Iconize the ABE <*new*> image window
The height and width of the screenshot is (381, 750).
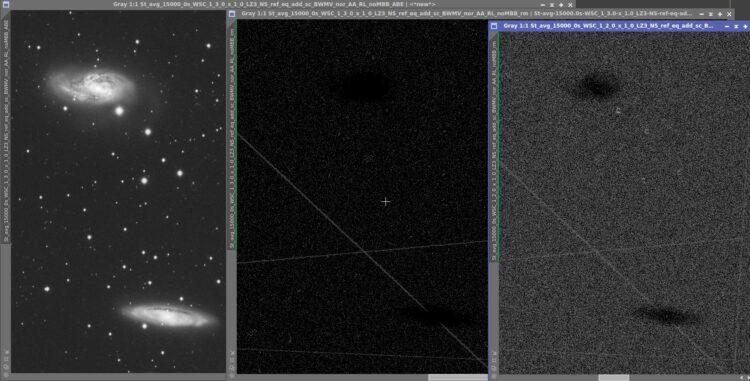543,5
